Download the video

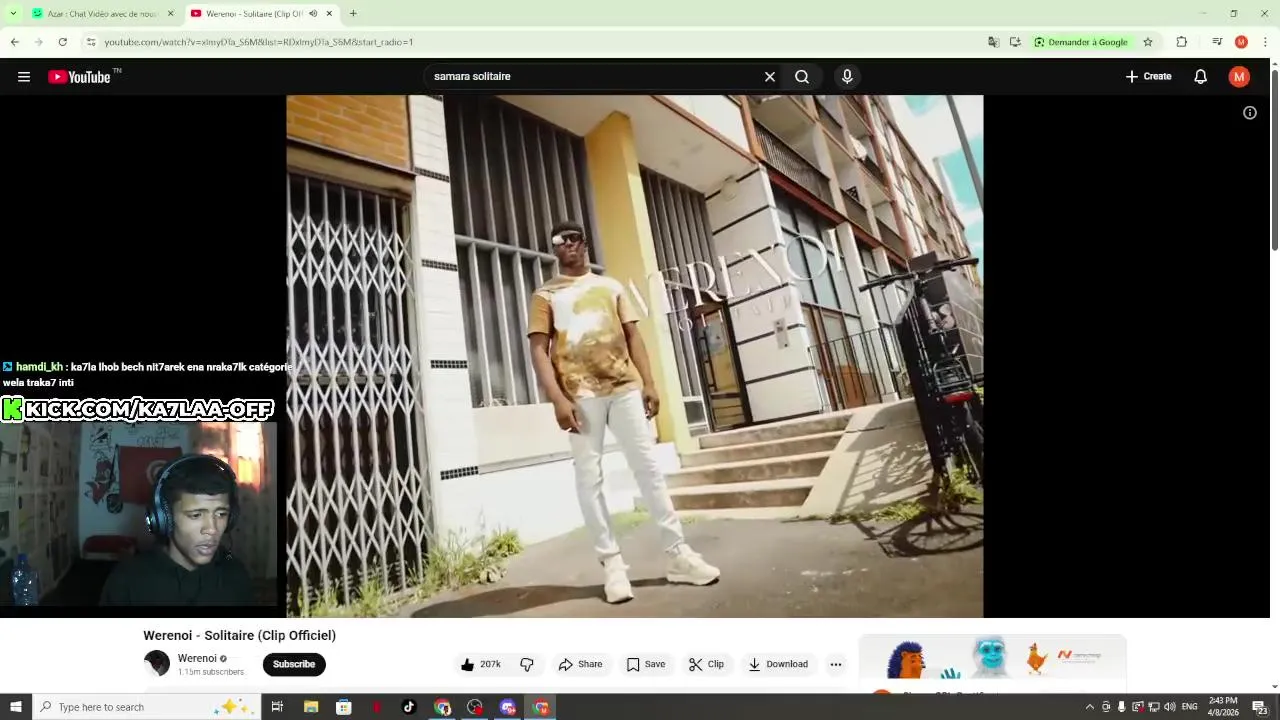[778, 664]
